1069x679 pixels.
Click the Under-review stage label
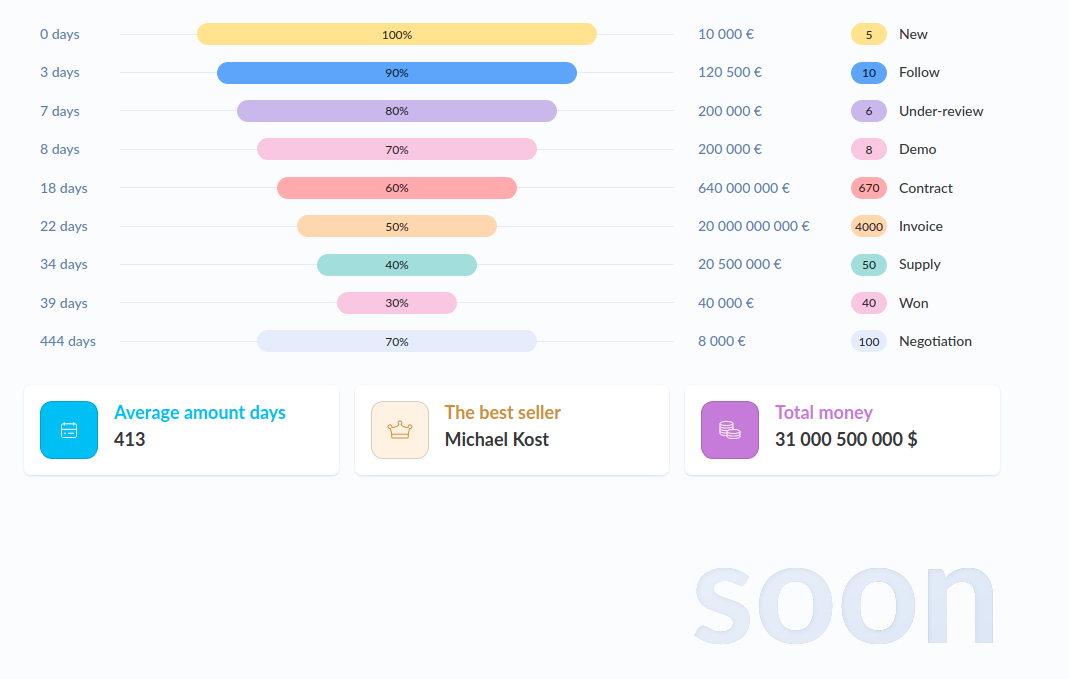click(x=941, y=111)
